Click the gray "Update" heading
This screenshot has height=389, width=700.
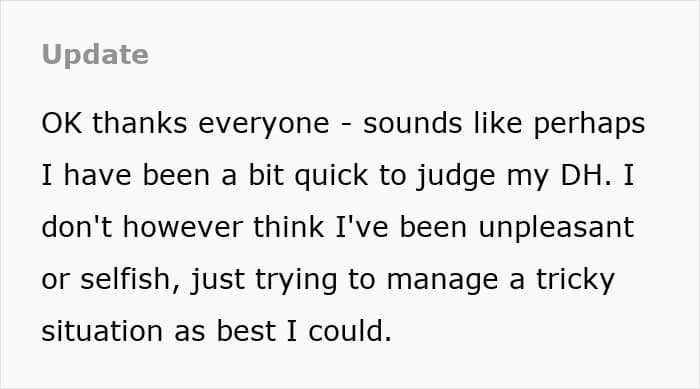pos(95,55)
